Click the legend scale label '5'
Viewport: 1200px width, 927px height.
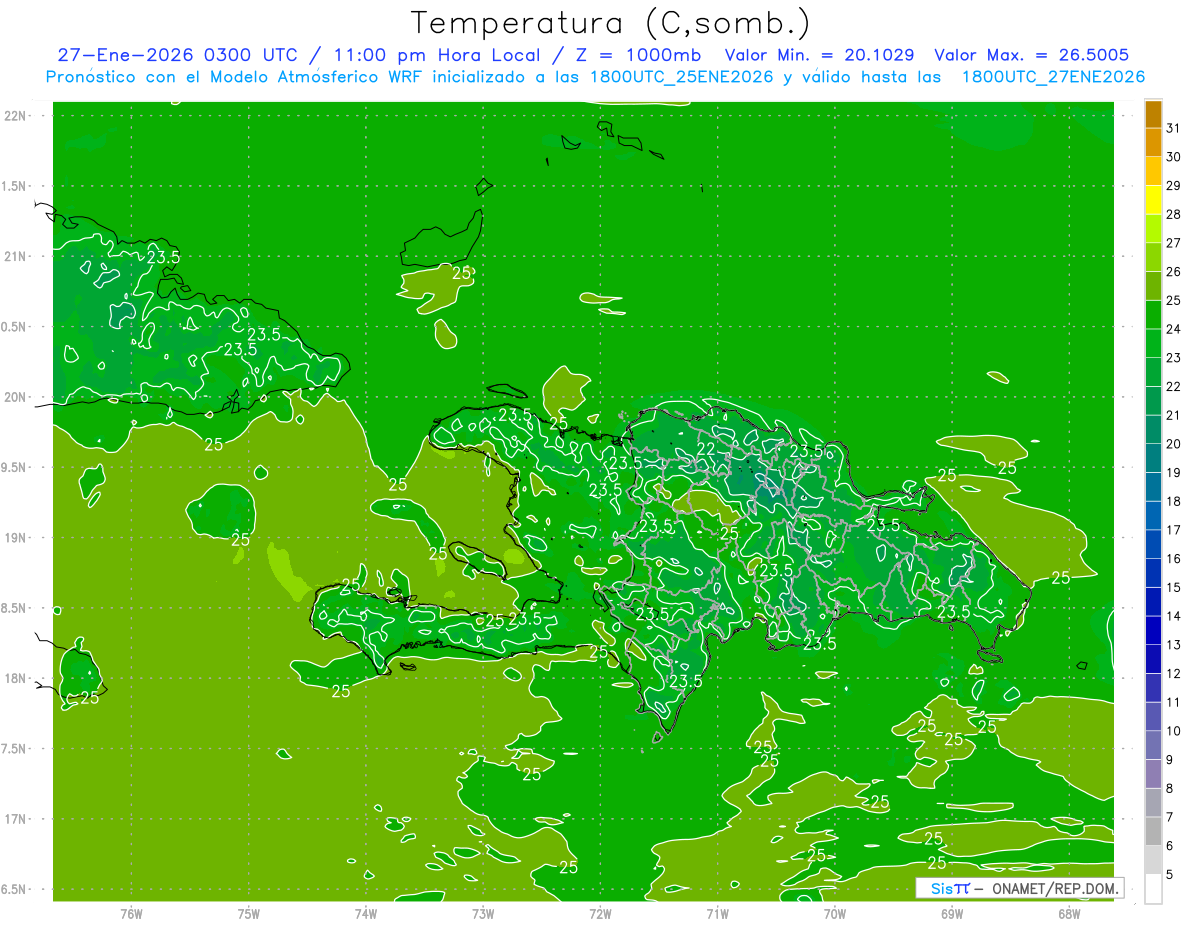pyautogui.click(x=1169, y=874)
